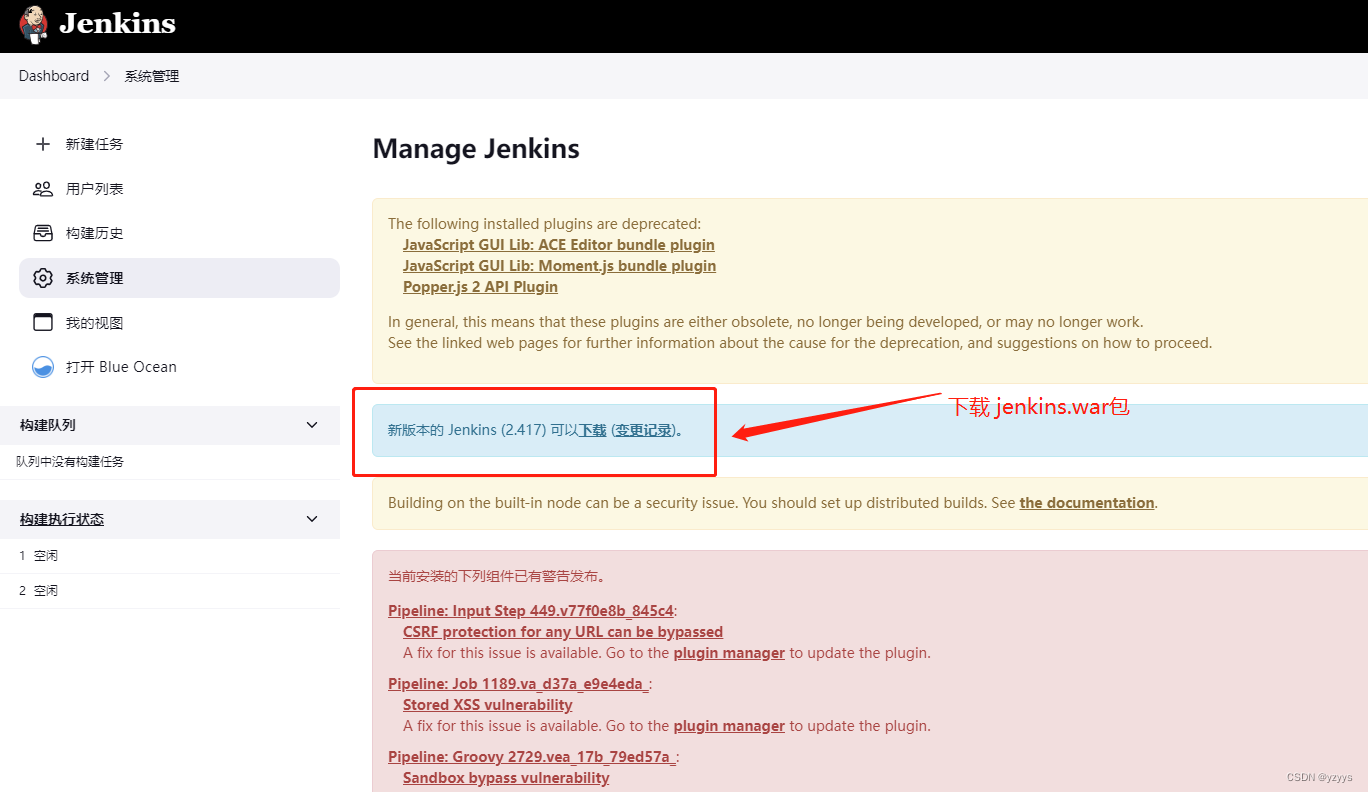
Task: Click the 当前安装的下列组件已有警告发布 text
Action: [x=497, y=576]
